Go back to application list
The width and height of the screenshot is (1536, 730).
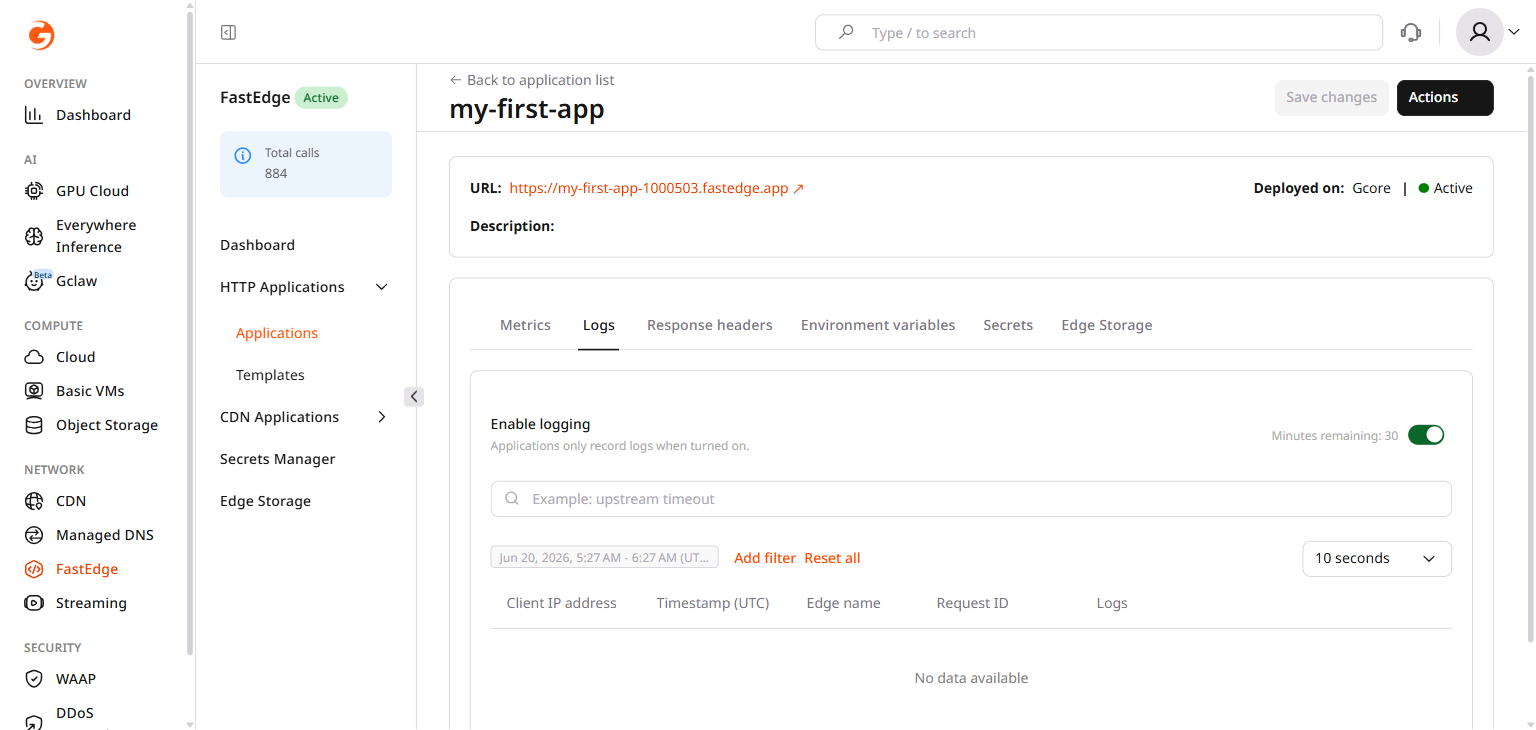pyautogui.click(x=532, y=80)
